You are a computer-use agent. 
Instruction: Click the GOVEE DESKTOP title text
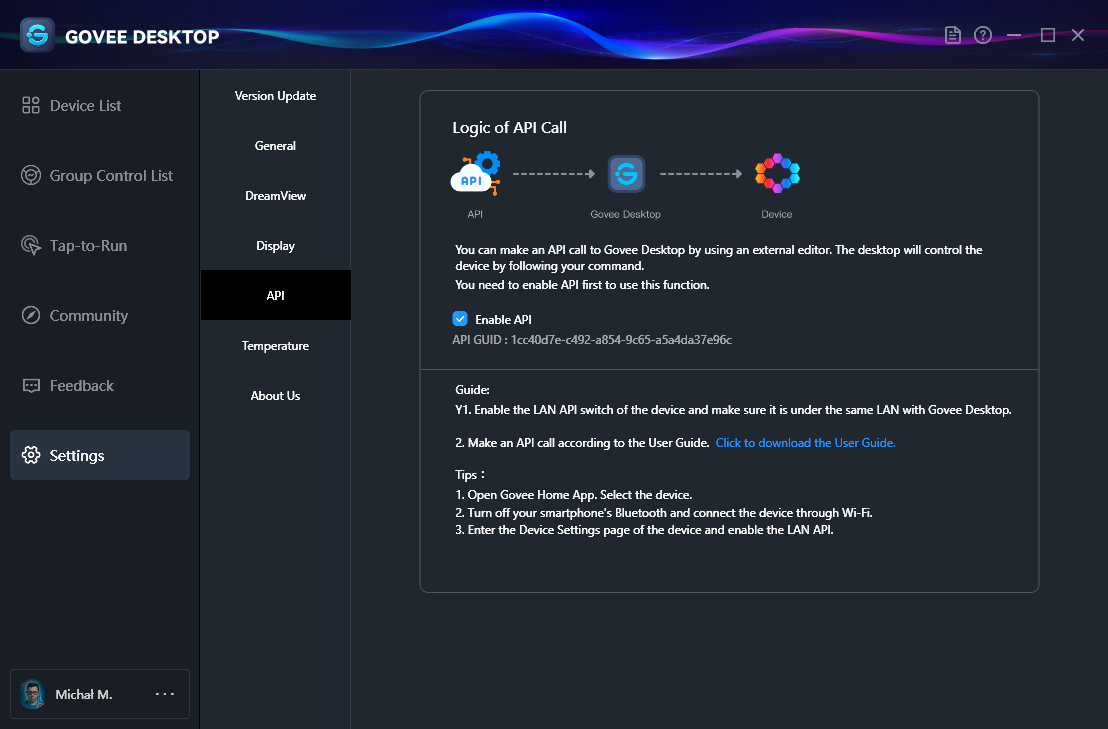click(x=142, y=37)
